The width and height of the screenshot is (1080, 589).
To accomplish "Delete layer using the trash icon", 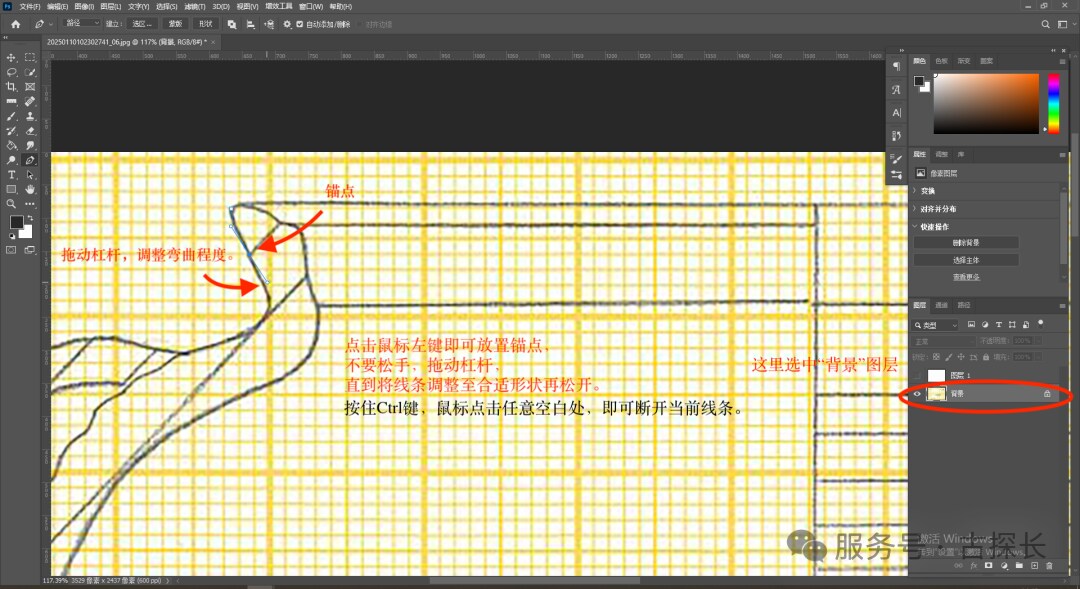I will (1050, 566).
